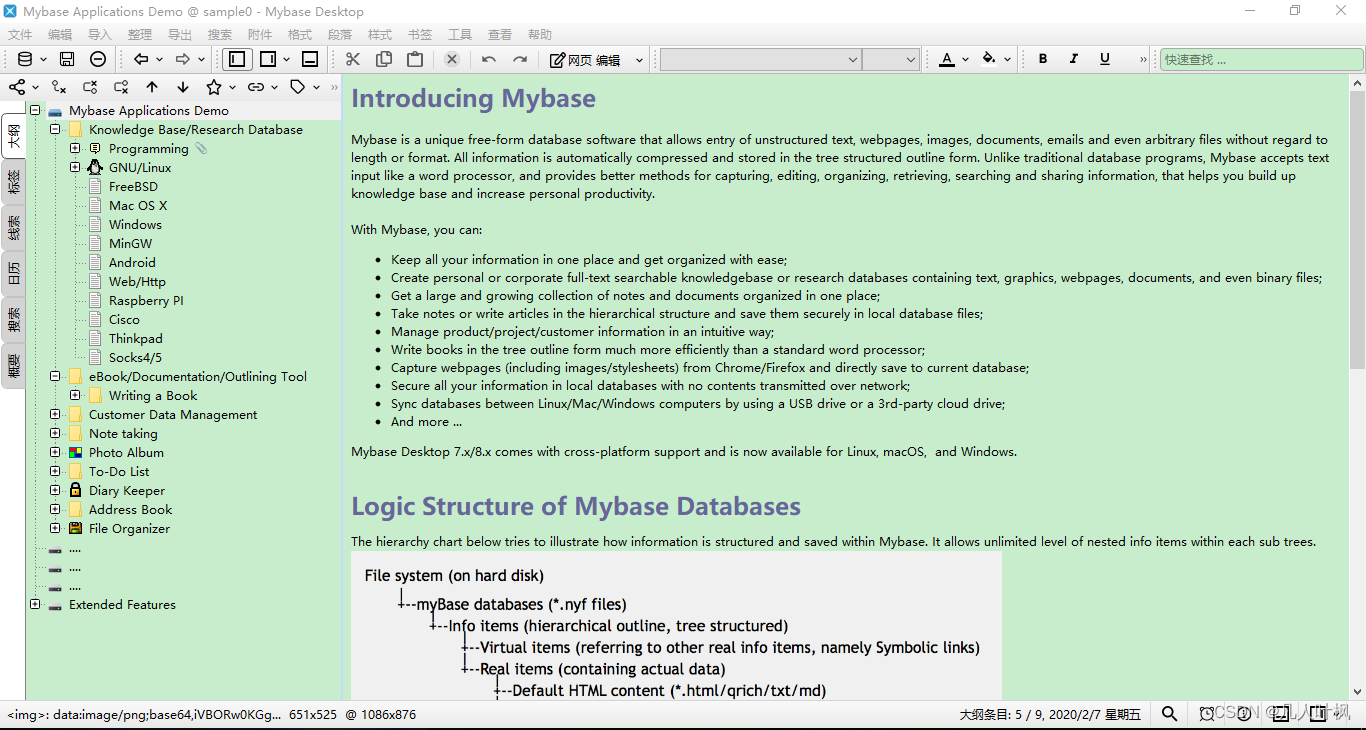Open the 网页 编辑 mode dropdown arrow
This screenshot has height=730, width=1366.
(639, 60)
